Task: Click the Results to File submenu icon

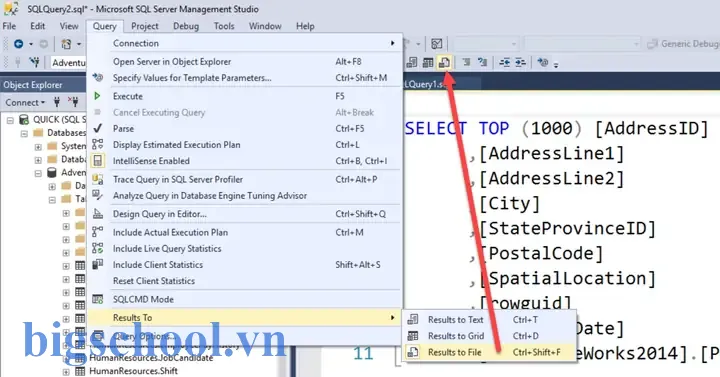Action: (x=413, y=352)
